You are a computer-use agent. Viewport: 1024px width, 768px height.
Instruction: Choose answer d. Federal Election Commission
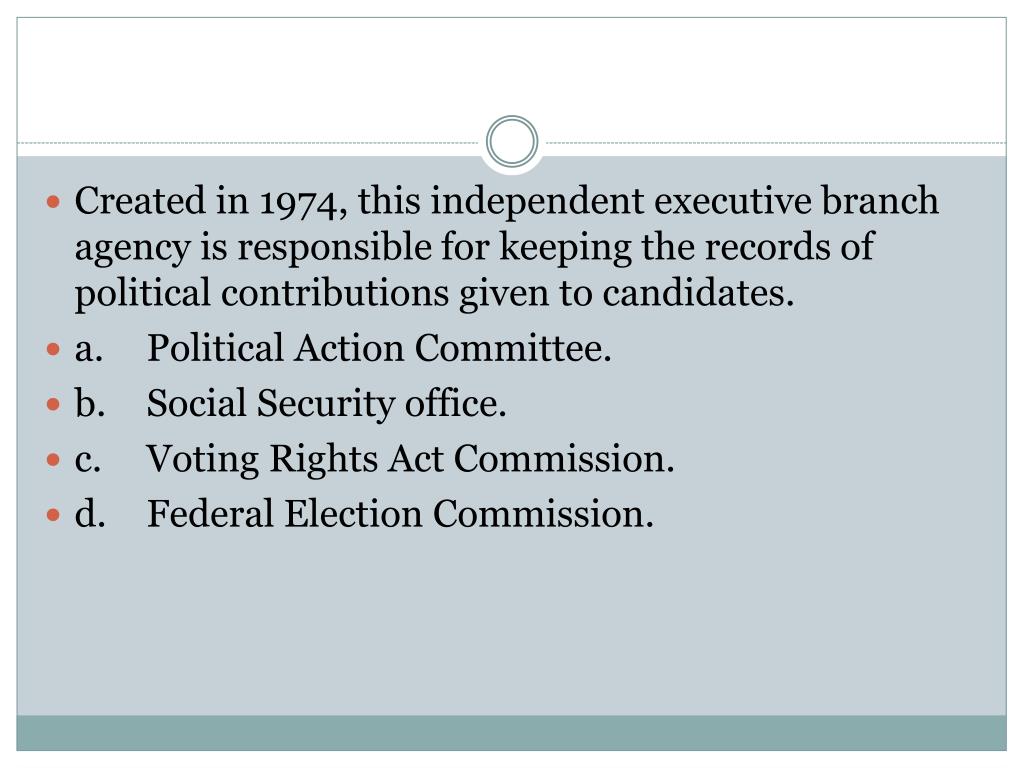pos(364,513)
